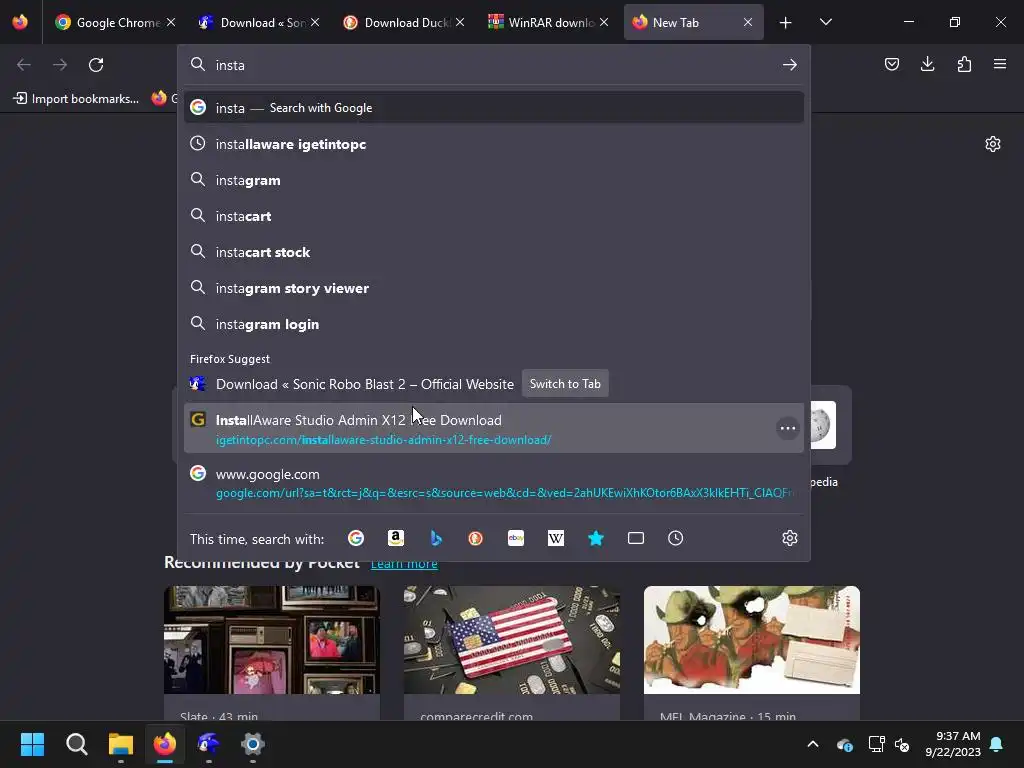Click Switch to Tab button

pyautogui.click(x=565, y=384)
